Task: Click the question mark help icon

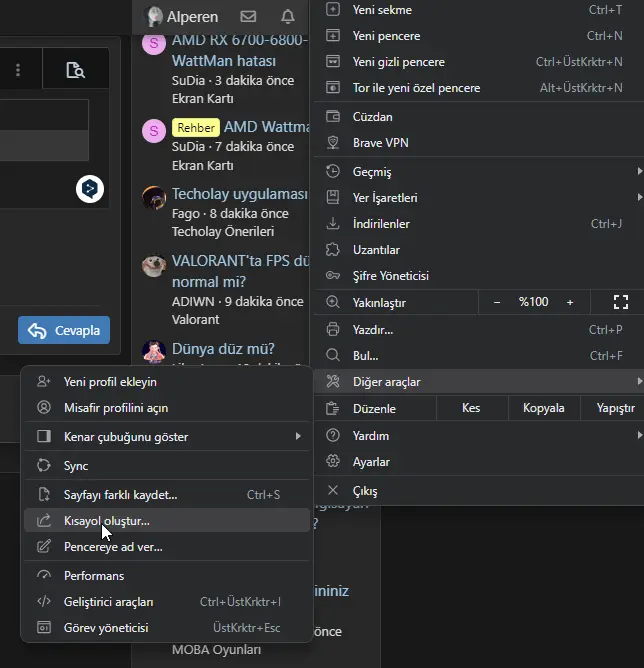Action: pos(333,435)
